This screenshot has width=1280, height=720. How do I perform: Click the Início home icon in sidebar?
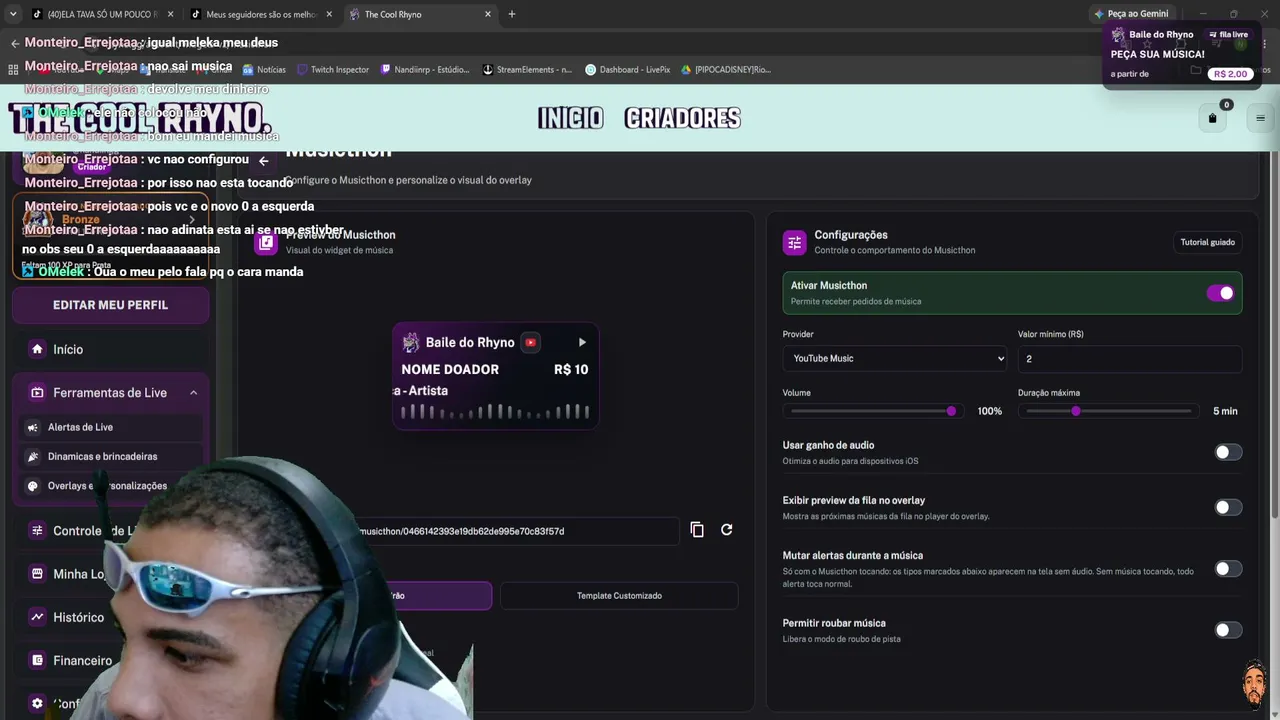click(37, 349)
